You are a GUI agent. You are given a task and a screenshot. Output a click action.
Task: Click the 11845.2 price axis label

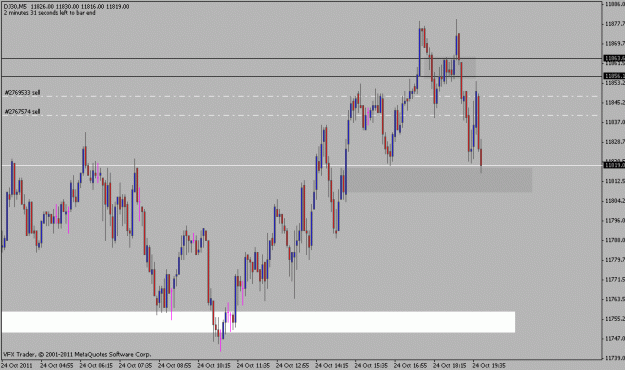(x=615, y=102)
